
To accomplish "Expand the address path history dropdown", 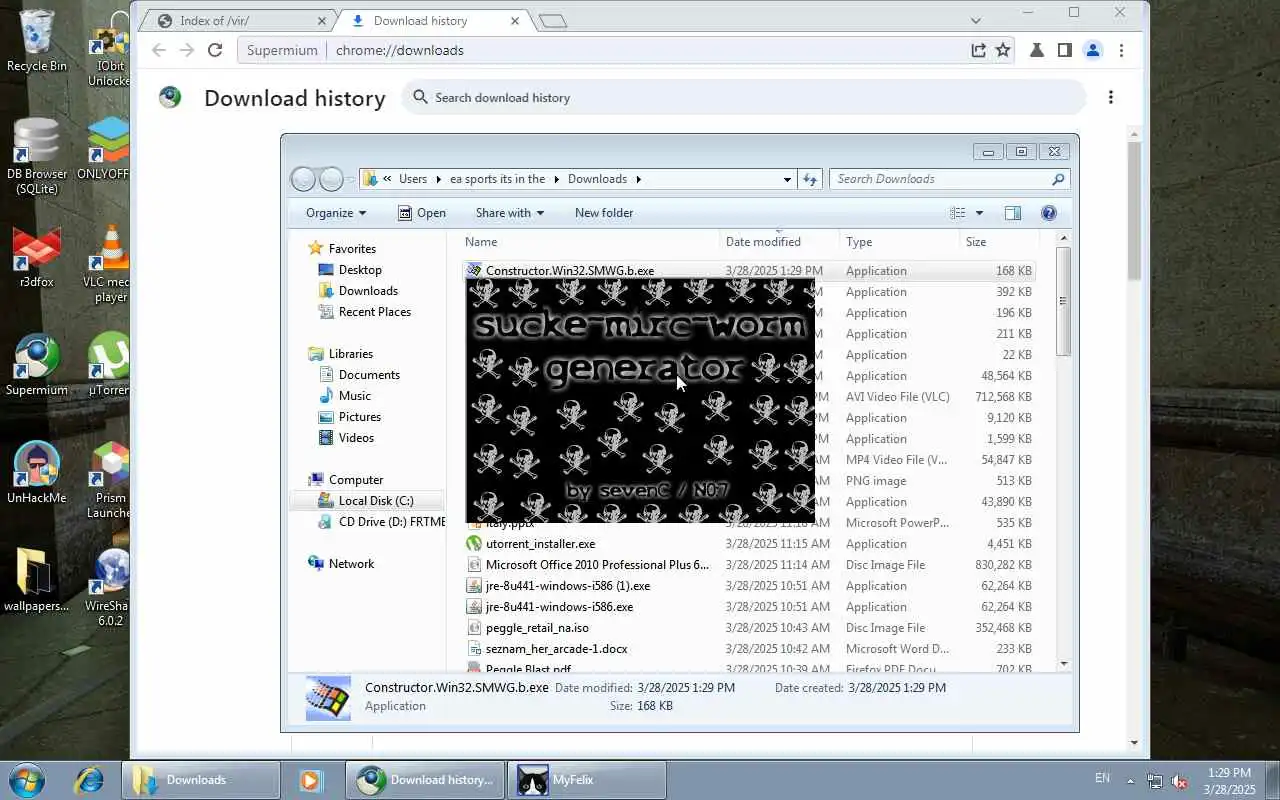I will click(787, 179).
